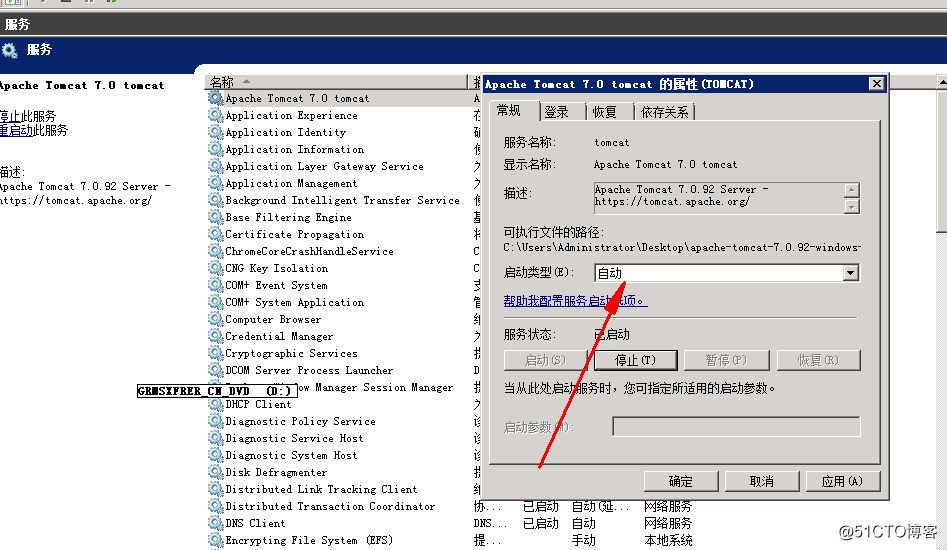
Task: Click gear icon beside Disk Defragmenter
Action: pos(216,472)
